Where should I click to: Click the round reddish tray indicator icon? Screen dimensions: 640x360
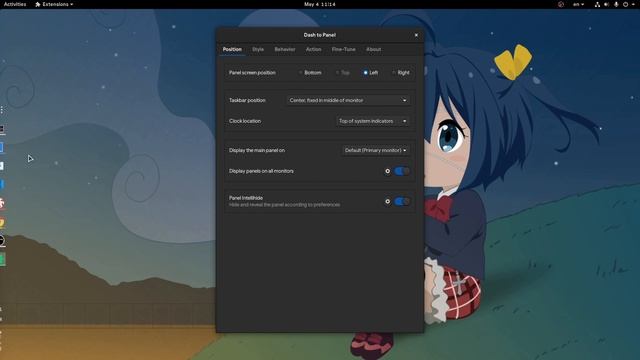(561, 4)
